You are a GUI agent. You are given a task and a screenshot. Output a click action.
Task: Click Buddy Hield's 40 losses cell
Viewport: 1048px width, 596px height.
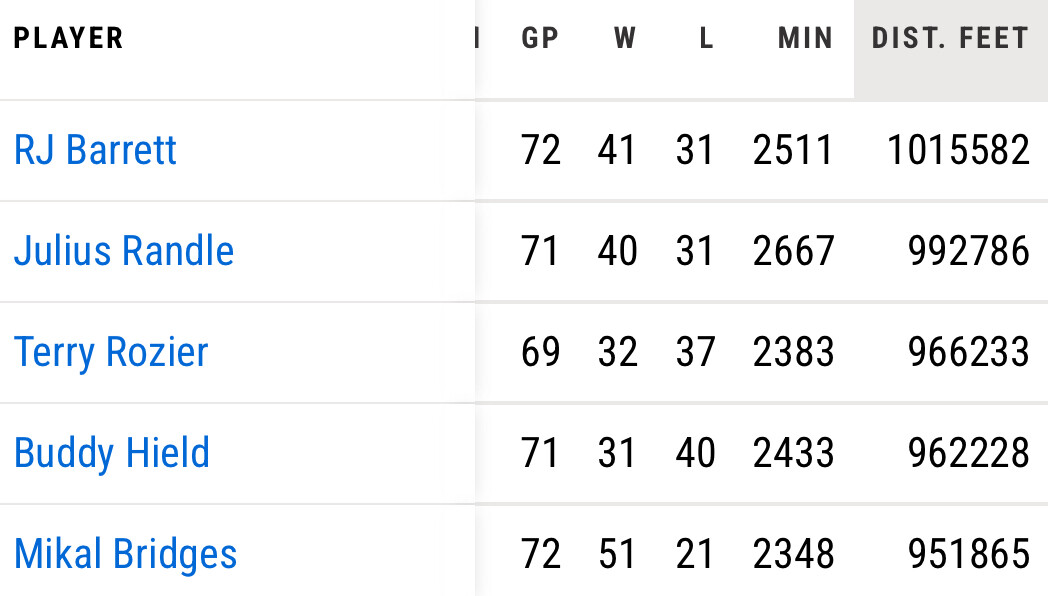pyautogui.click(x=695, y=453)
